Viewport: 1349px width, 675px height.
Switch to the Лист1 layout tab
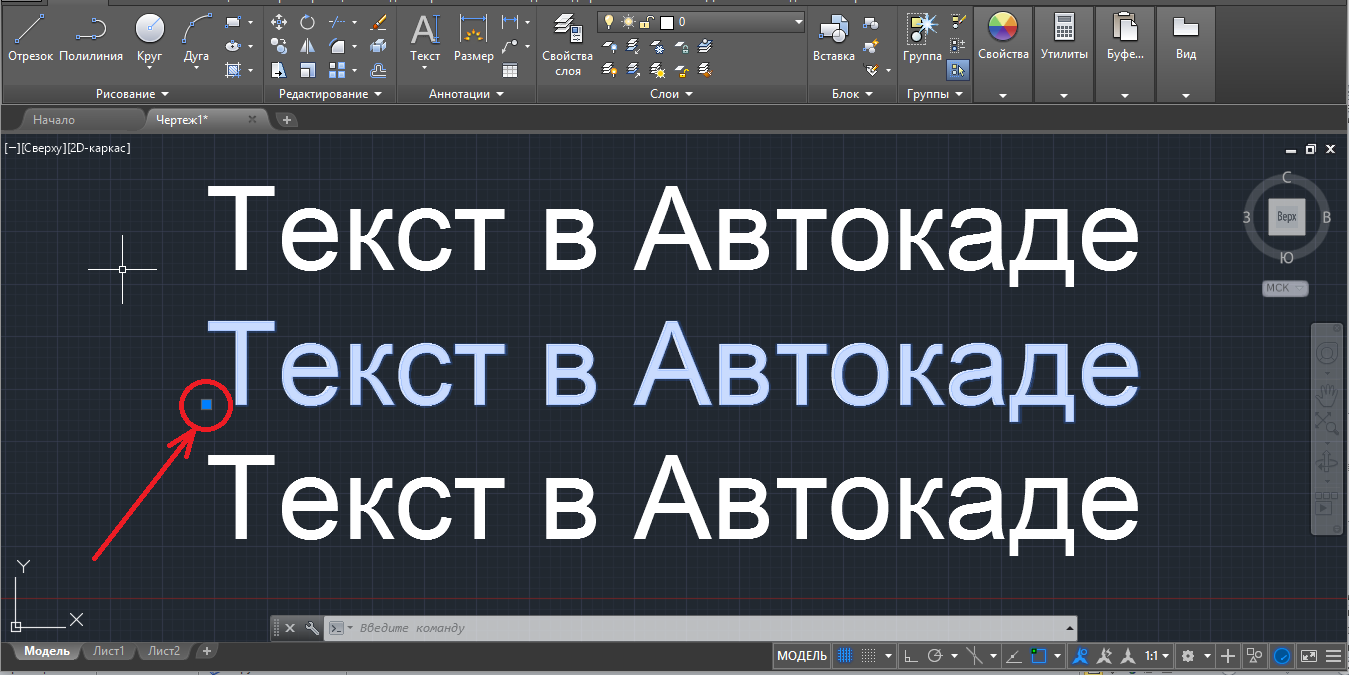click(109, 651)
